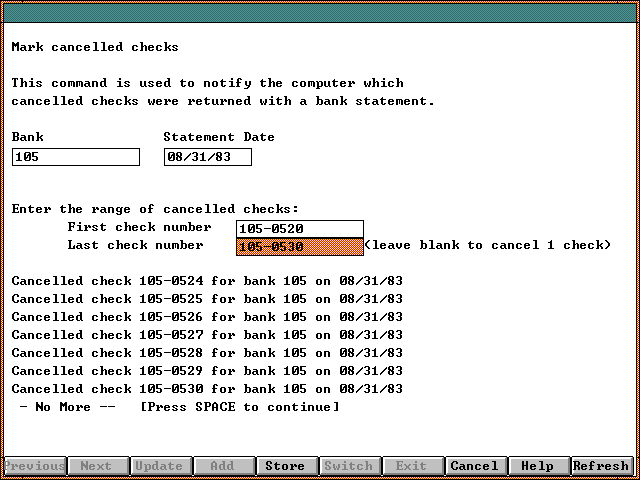Click the Cancelled check 105-0524 line
Image resolution: width=640 pixels, height=480 pixels.
click(x=207, y=281)
